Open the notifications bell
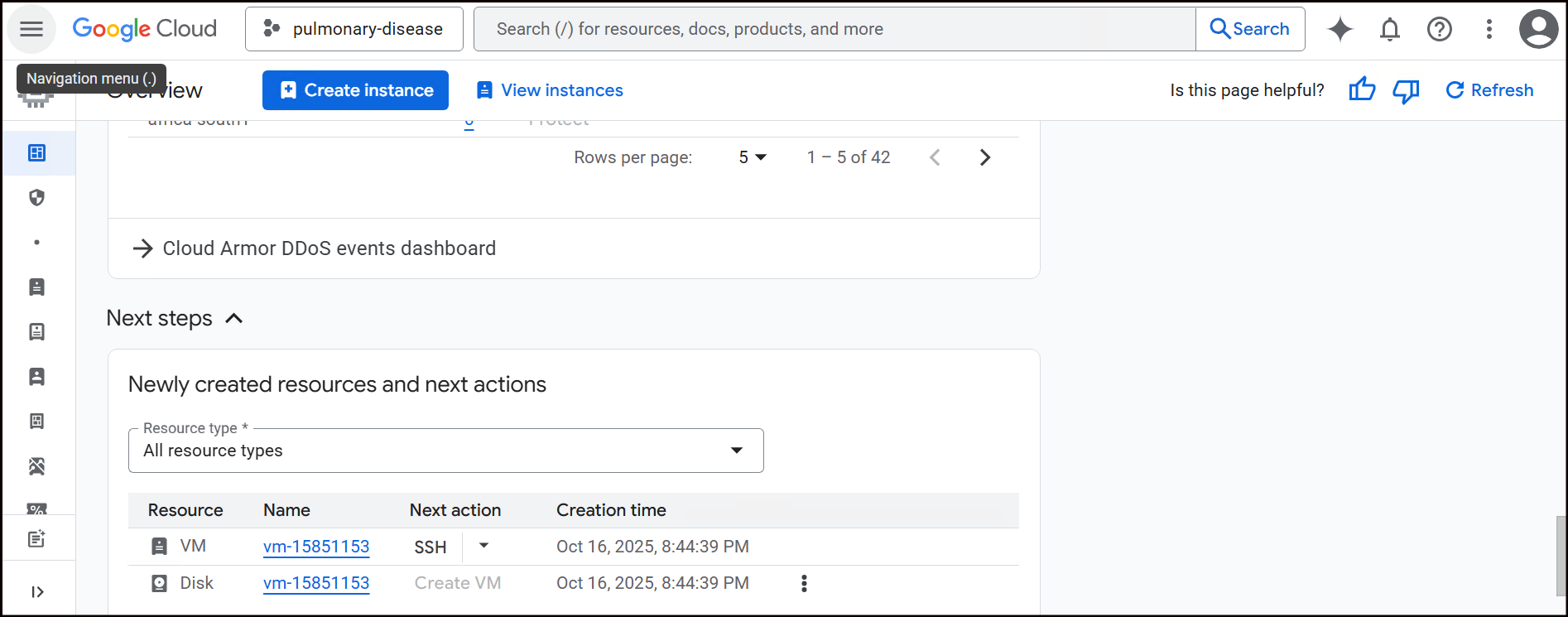Image resolution: width=1568 pixels, height=617 pixels. point(1389,29)
